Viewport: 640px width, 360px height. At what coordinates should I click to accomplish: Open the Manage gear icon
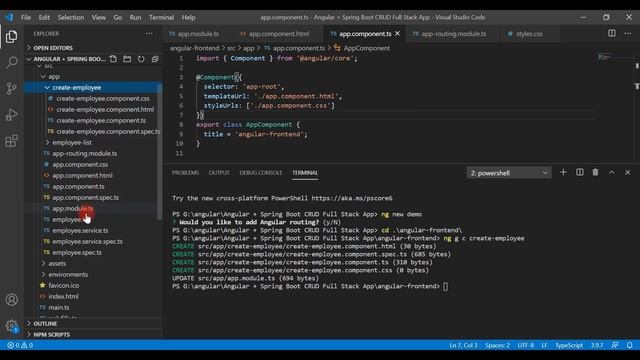coord(11,326)
